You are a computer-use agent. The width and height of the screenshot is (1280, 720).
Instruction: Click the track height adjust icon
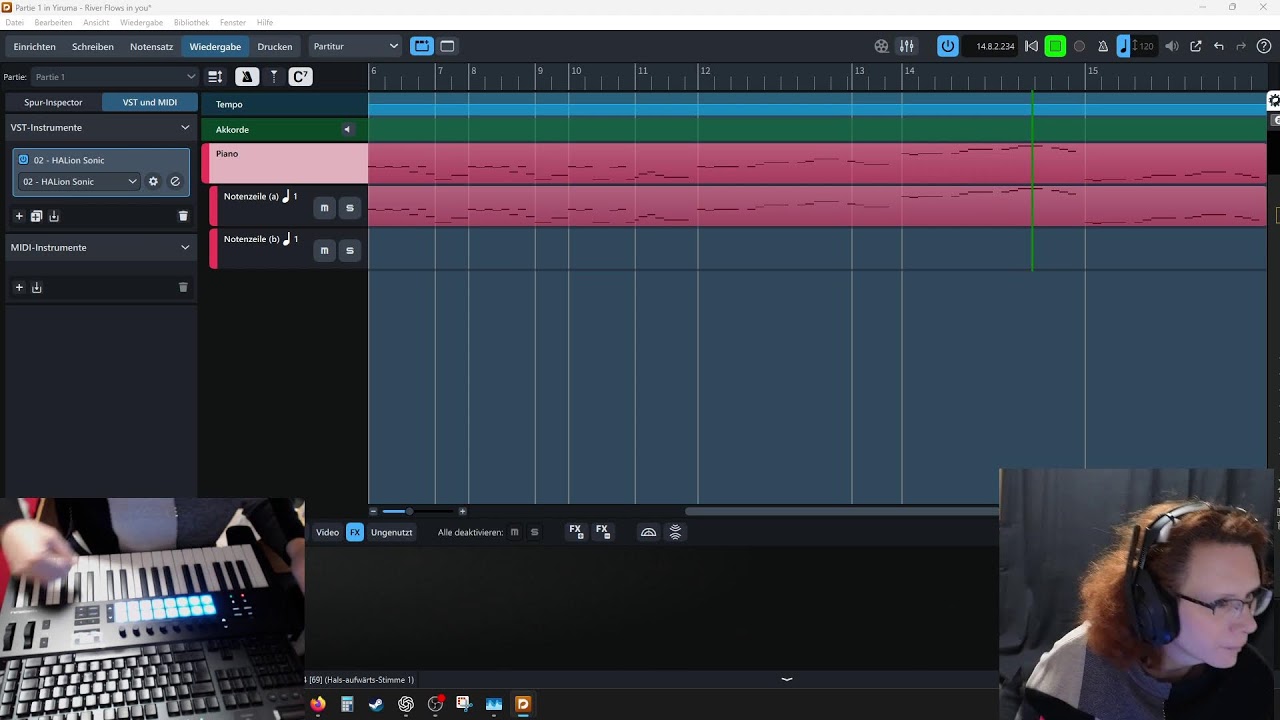pos(215,77)
